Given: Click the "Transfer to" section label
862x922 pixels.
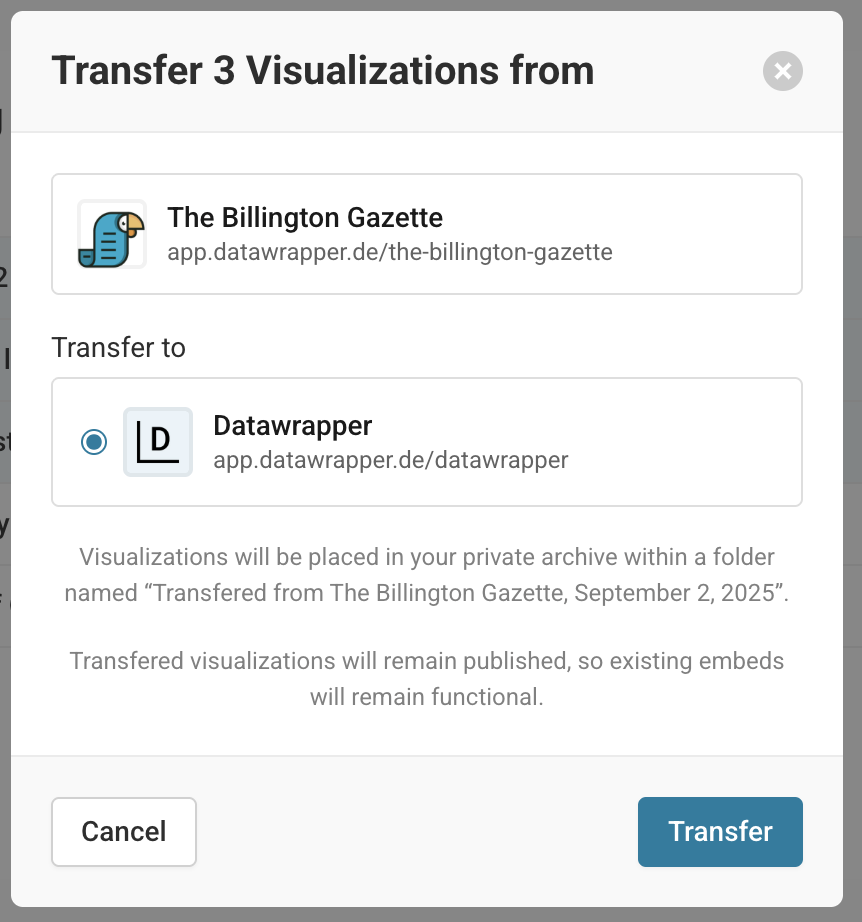Looking at the screenshot, I should tap(118, 347).
